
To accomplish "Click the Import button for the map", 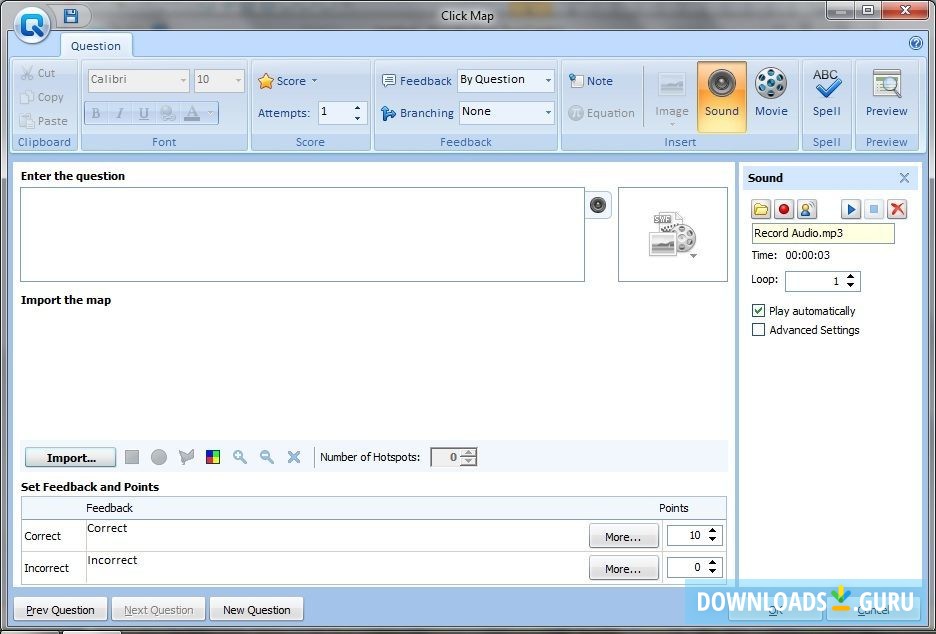I will [69, 457].
